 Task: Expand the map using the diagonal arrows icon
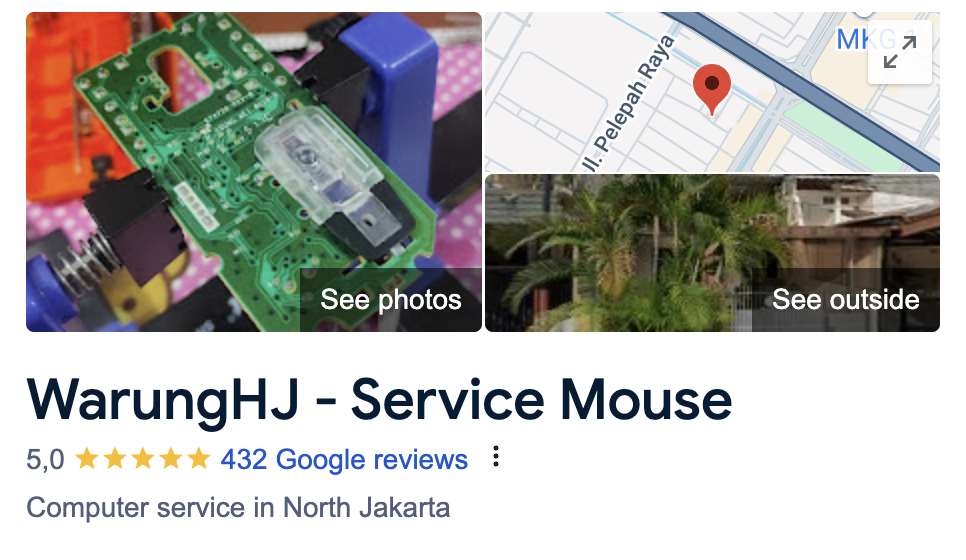coord(899,52)
